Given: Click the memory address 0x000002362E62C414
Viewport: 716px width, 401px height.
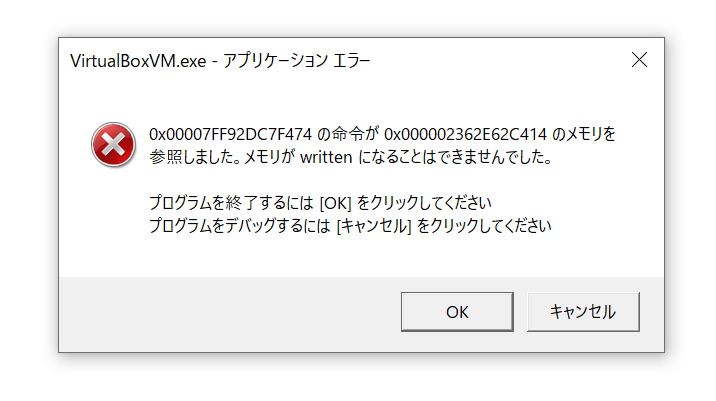Looking at the screenshot, I should [465, 134].
